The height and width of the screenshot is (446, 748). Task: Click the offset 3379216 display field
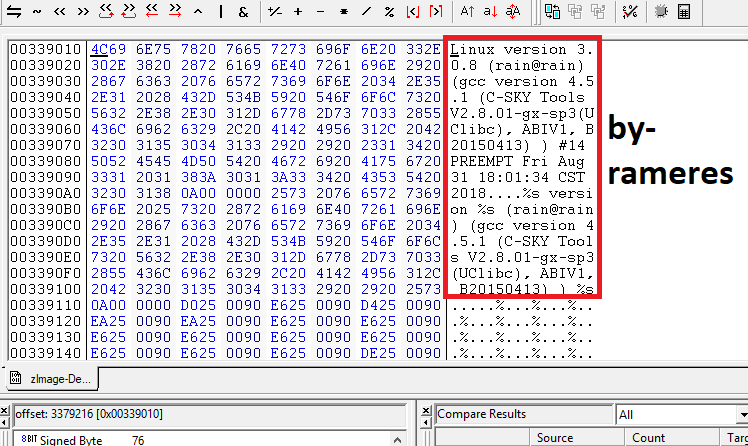pyautogui.click(x=209, y=414)
